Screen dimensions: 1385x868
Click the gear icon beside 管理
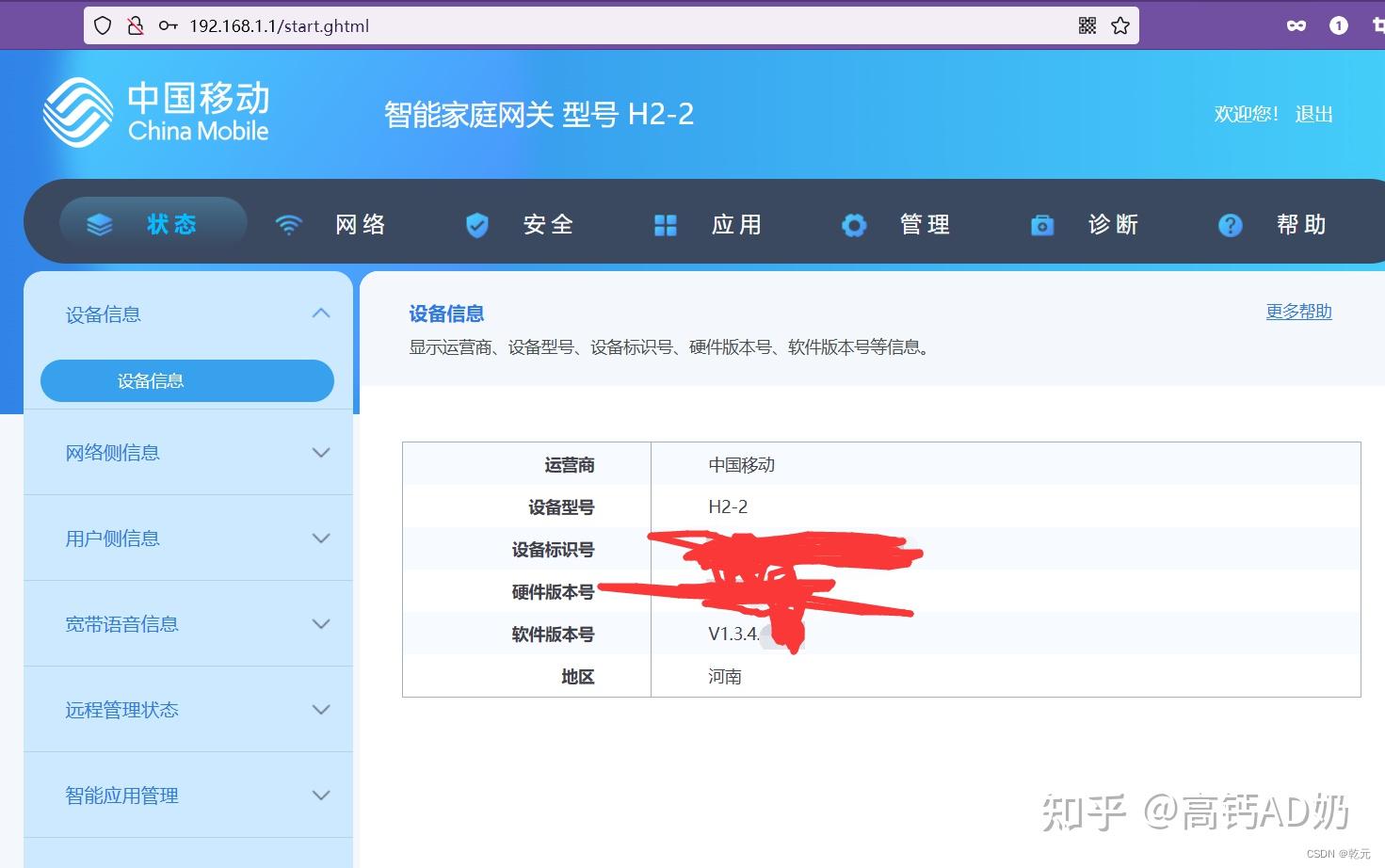pos(854,225)
